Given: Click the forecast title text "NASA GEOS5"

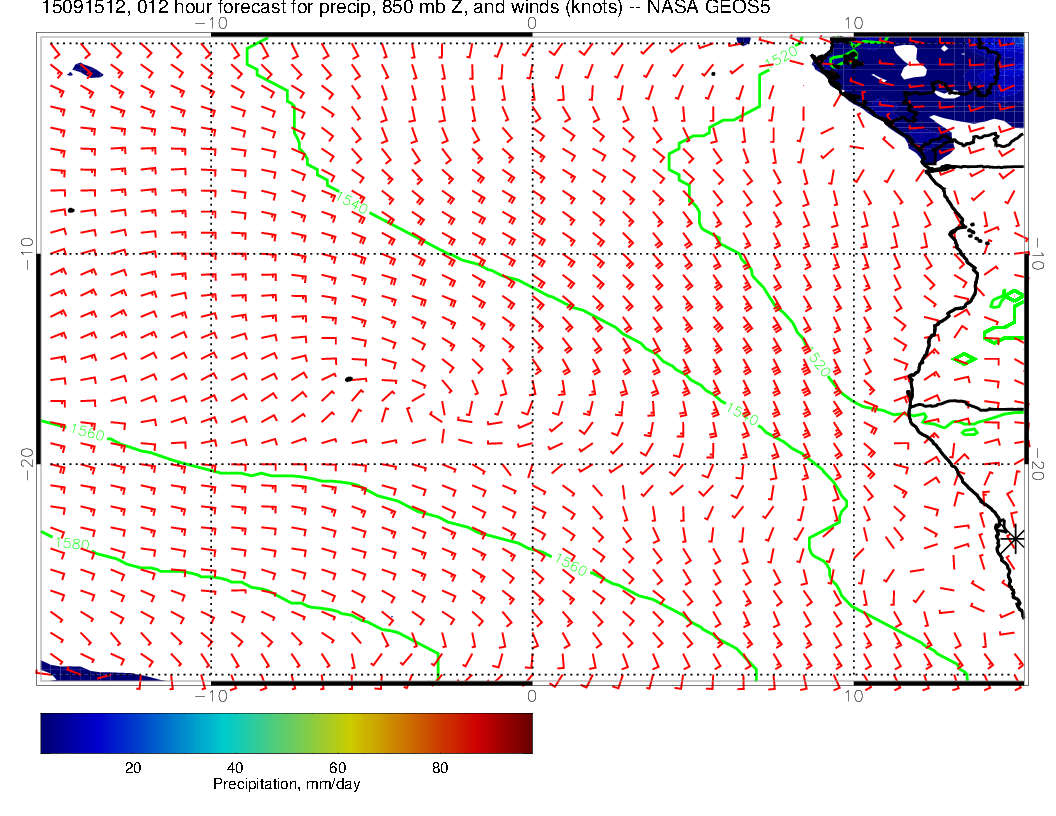Looking at the screenshot, I should [708, 8].
